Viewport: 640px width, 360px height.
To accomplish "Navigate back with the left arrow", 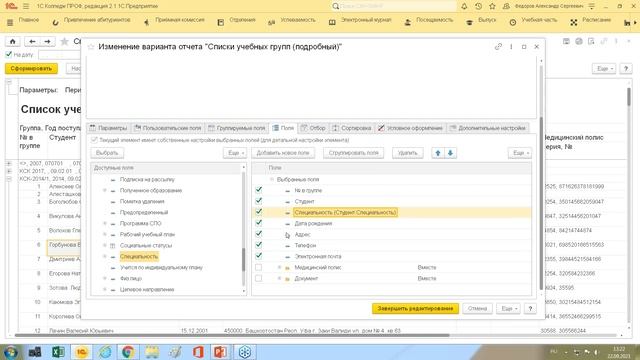I will click(x=32, y=41).
